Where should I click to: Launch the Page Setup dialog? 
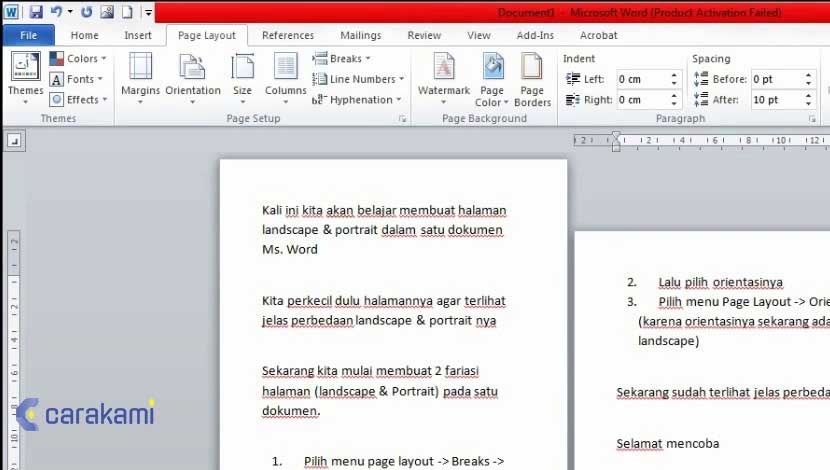402,119
